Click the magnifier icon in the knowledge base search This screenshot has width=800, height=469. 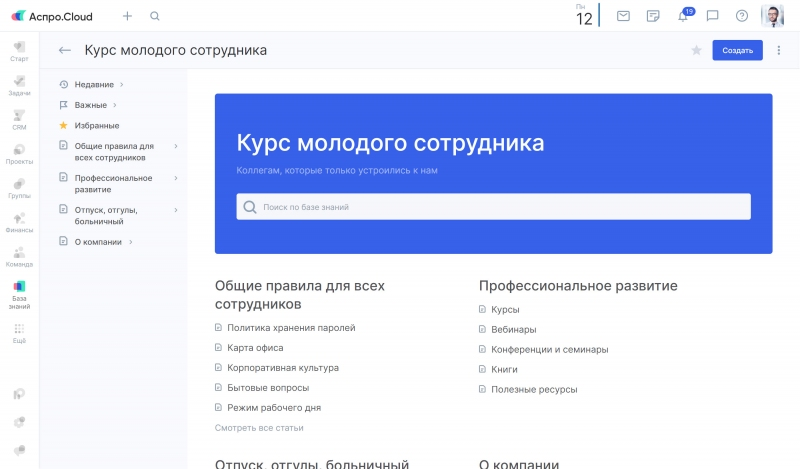click(x=250, y=207)
